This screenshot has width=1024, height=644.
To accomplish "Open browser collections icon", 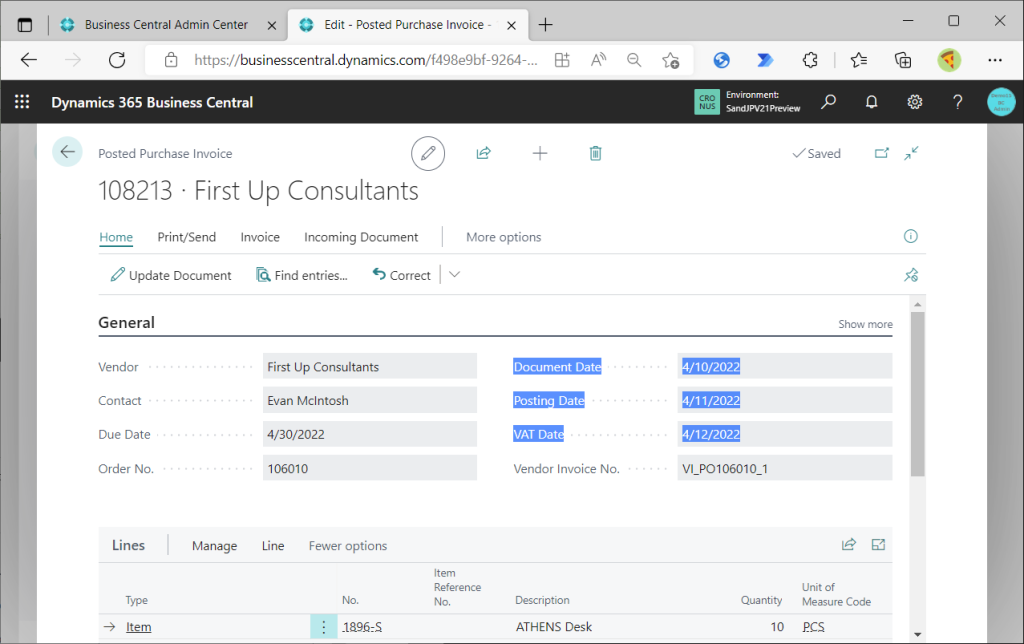I will [x=903, y=60].
